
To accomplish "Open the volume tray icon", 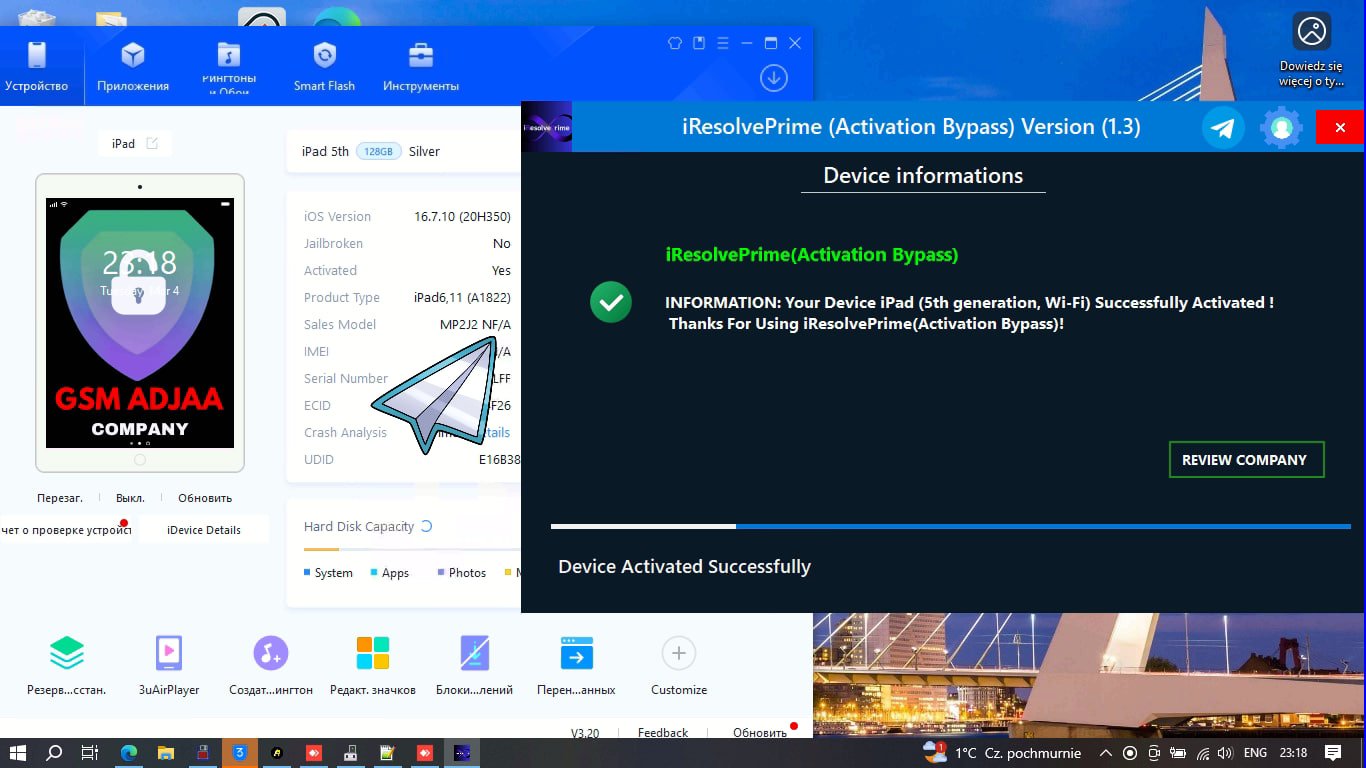I will [1226, 753].
